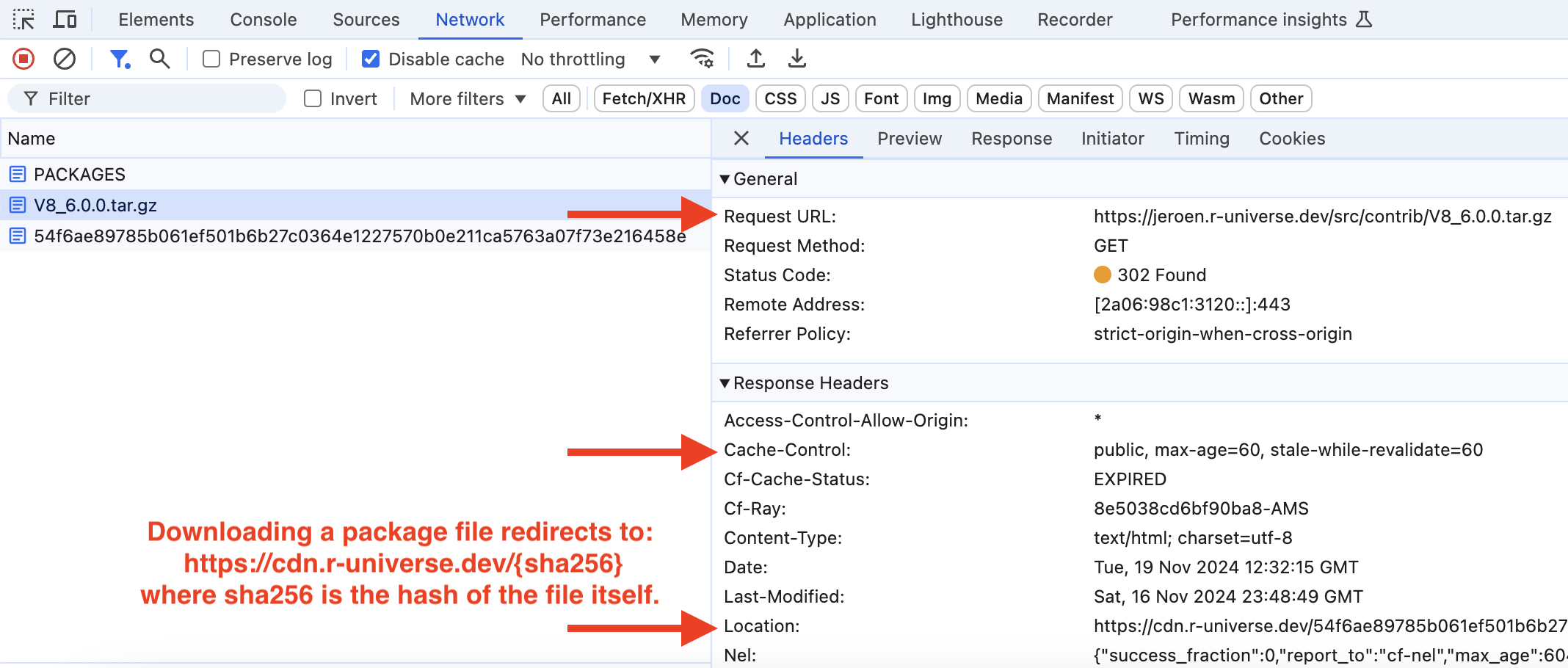The height and width of the screenshot is (668, 1568).
Task: Uncheck the Disable cache checkbox
Action: 371,59
